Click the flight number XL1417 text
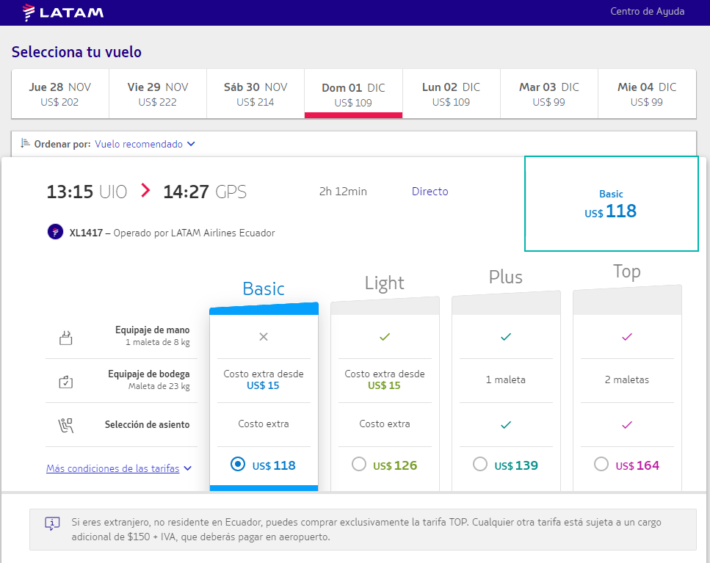Screen dimensions: 710x563 click(x=86, y=233)
